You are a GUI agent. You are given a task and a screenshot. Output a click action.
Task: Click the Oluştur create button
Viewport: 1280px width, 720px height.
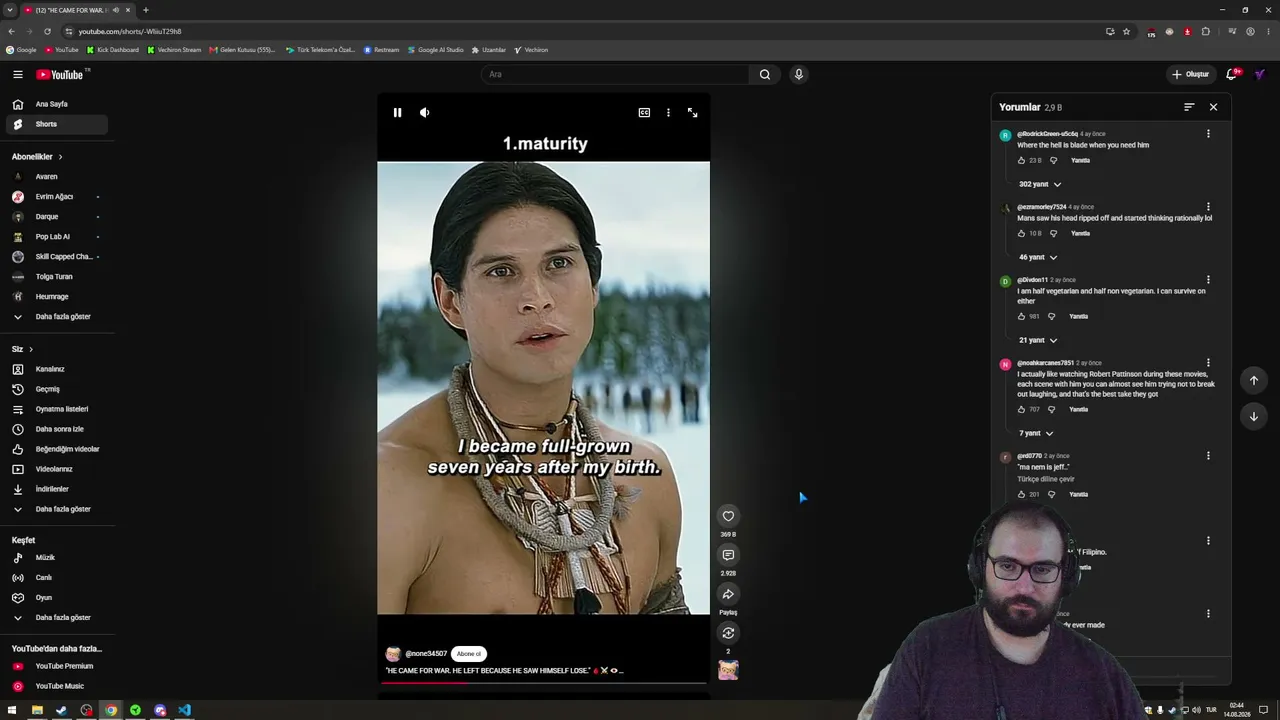coord(1191,74)
